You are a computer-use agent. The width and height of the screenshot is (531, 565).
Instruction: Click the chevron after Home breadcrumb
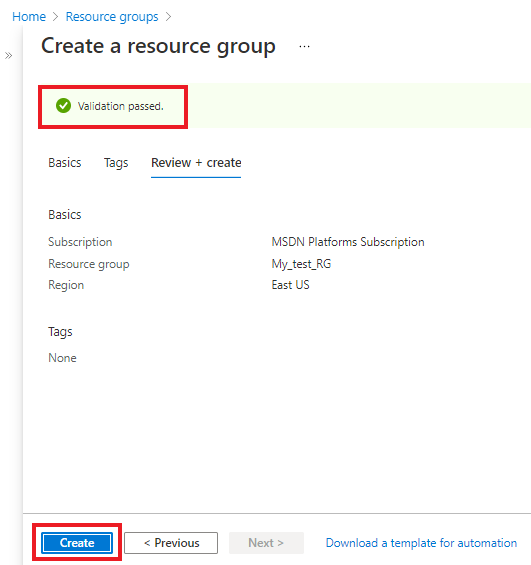(55, 17)
